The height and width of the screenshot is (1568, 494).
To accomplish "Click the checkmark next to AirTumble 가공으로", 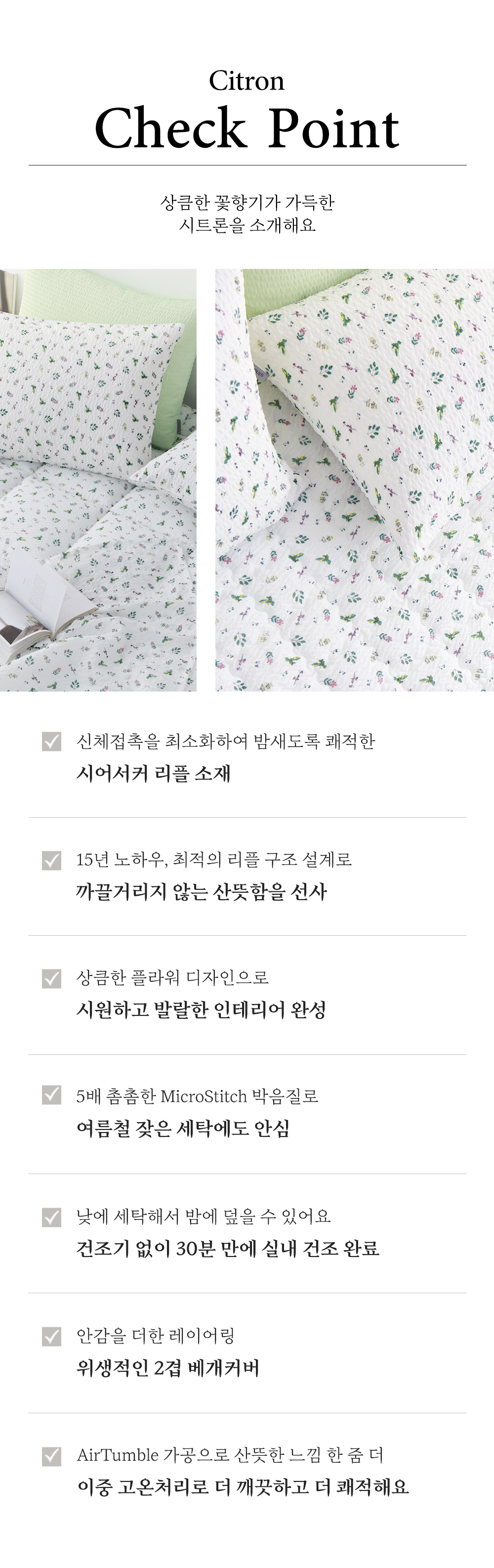I will pos(52,1455).
